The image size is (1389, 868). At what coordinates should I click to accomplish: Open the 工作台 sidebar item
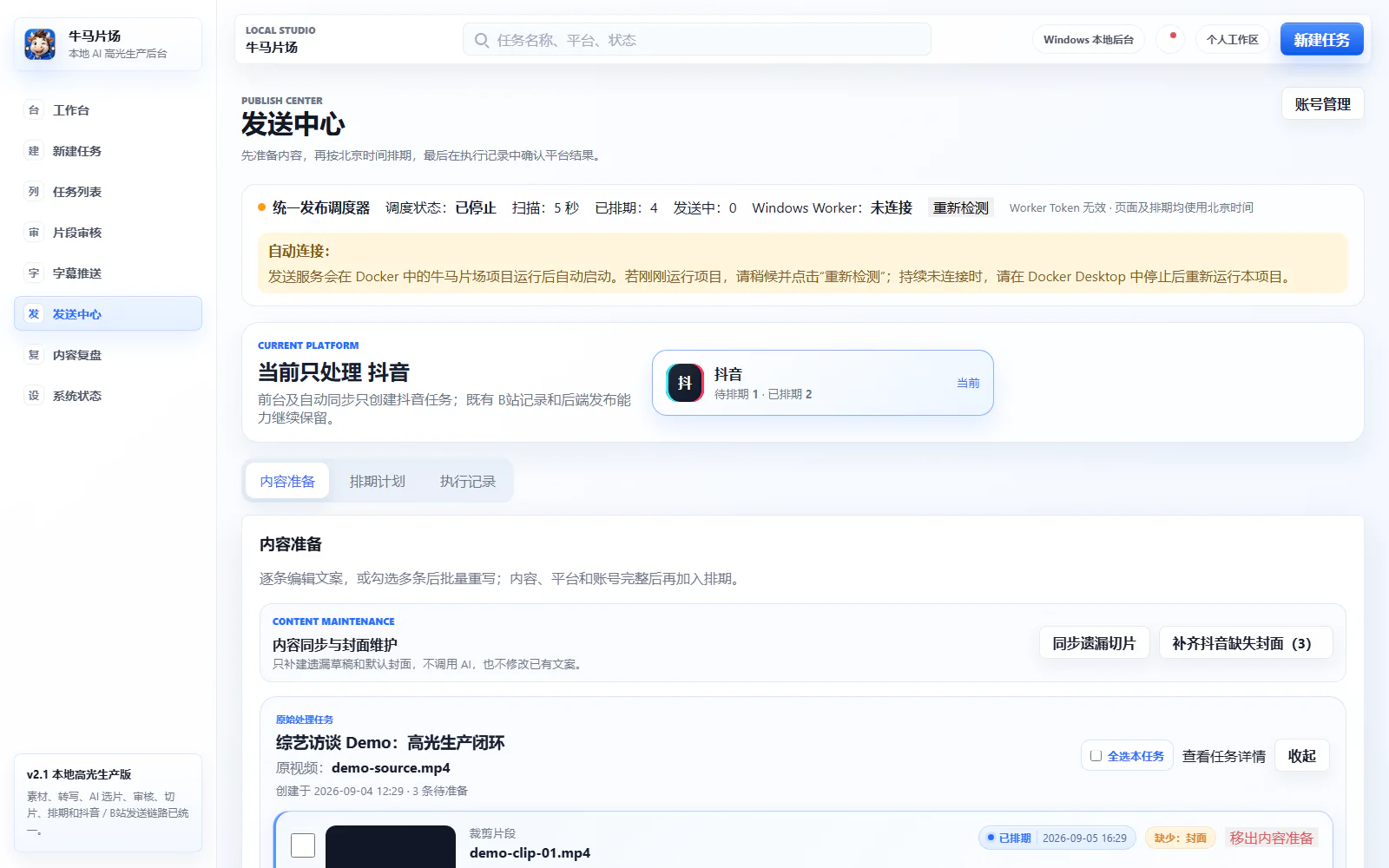(x=108, y=110)
